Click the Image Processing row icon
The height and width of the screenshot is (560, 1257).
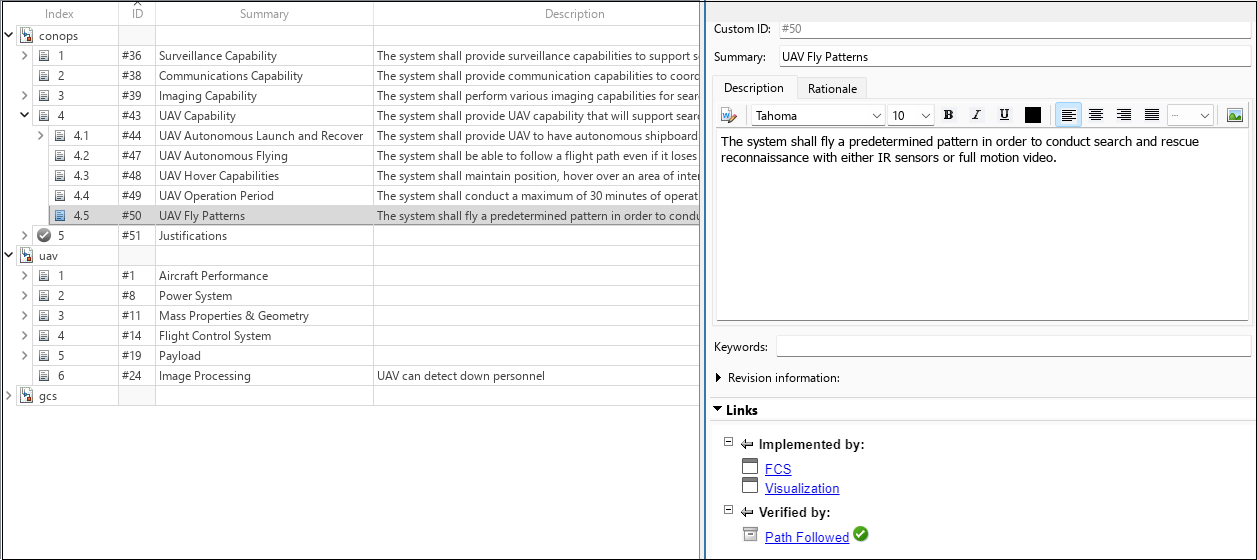point(44,376)
